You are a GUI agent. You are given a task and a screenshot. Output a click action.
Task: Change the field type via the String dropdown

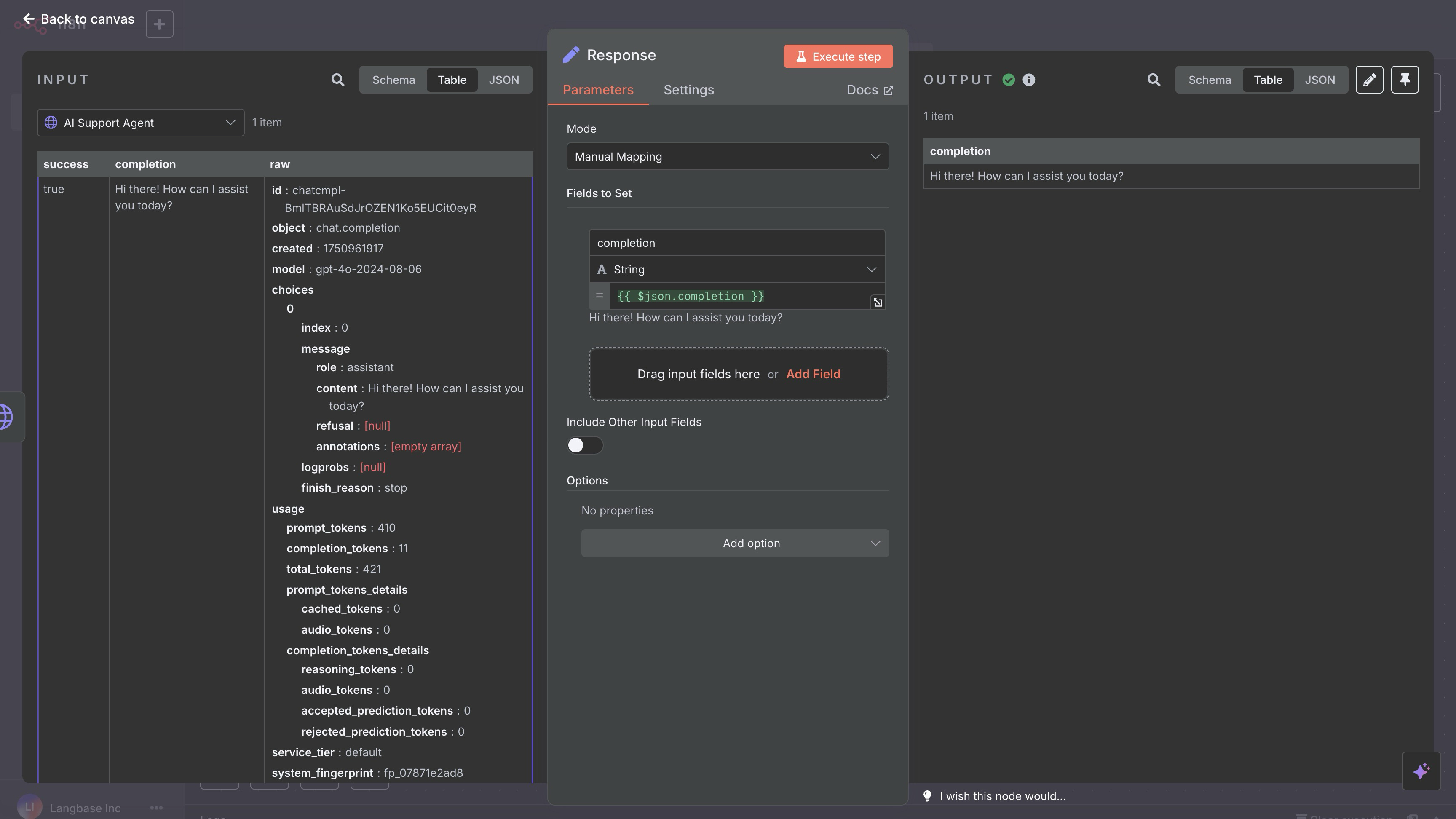point(736,269)
